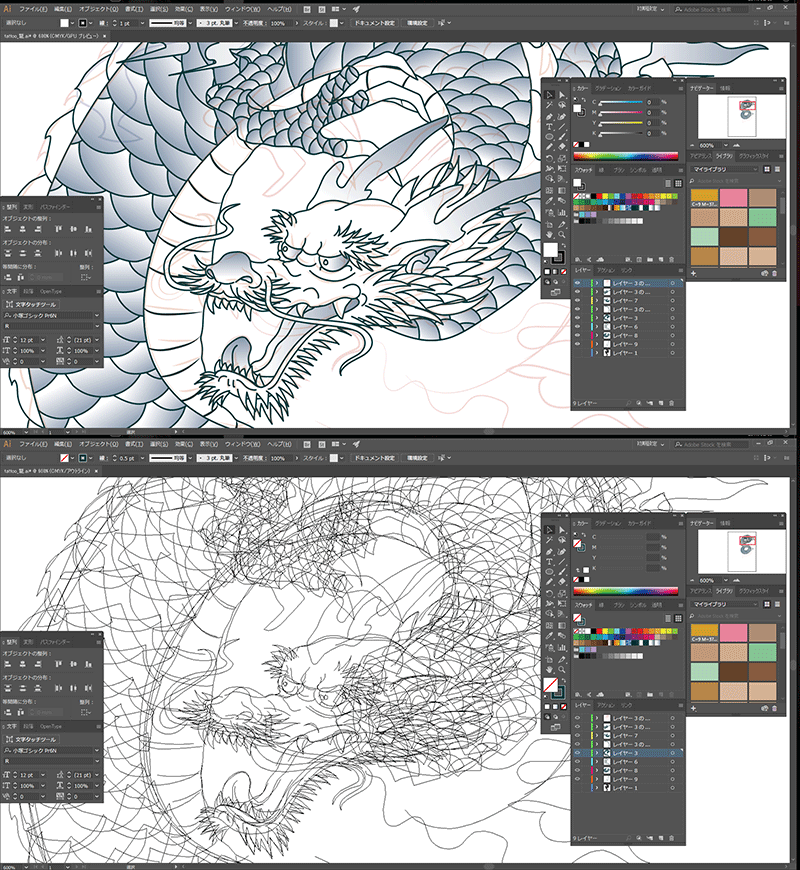800x870 pixels.
Task: Click vertical align bottom icon in top Align panel
Action: (x=88, y=229)
